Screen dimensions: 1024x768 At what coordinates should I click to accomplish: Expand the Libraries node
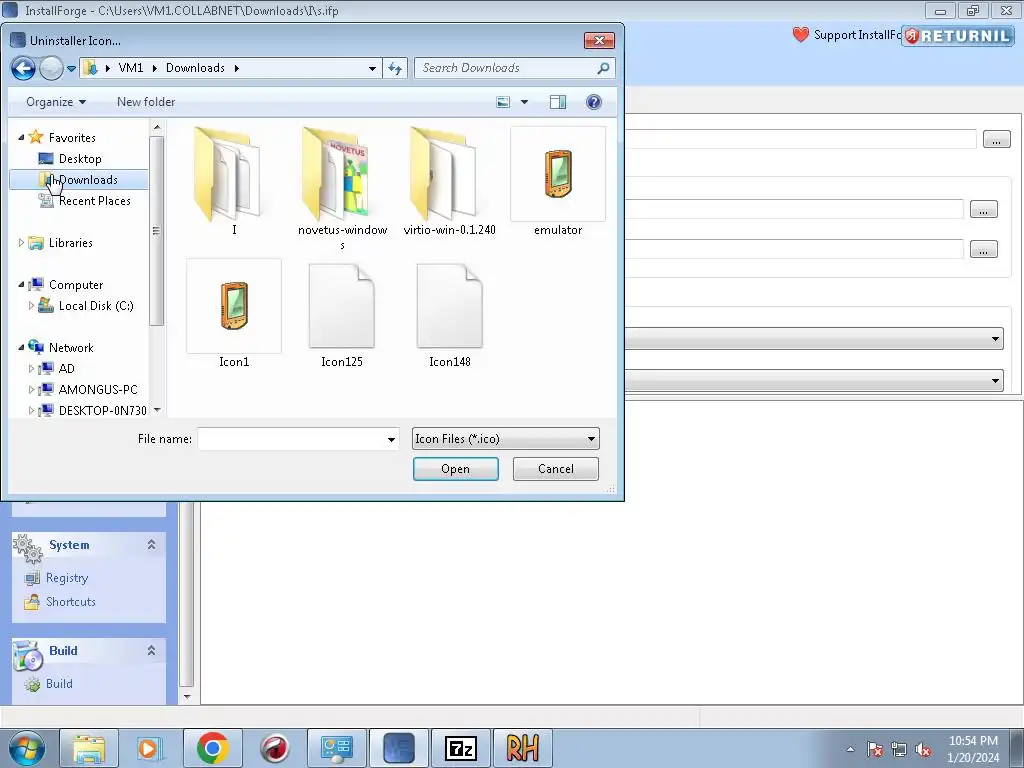[x=21, y=243]
